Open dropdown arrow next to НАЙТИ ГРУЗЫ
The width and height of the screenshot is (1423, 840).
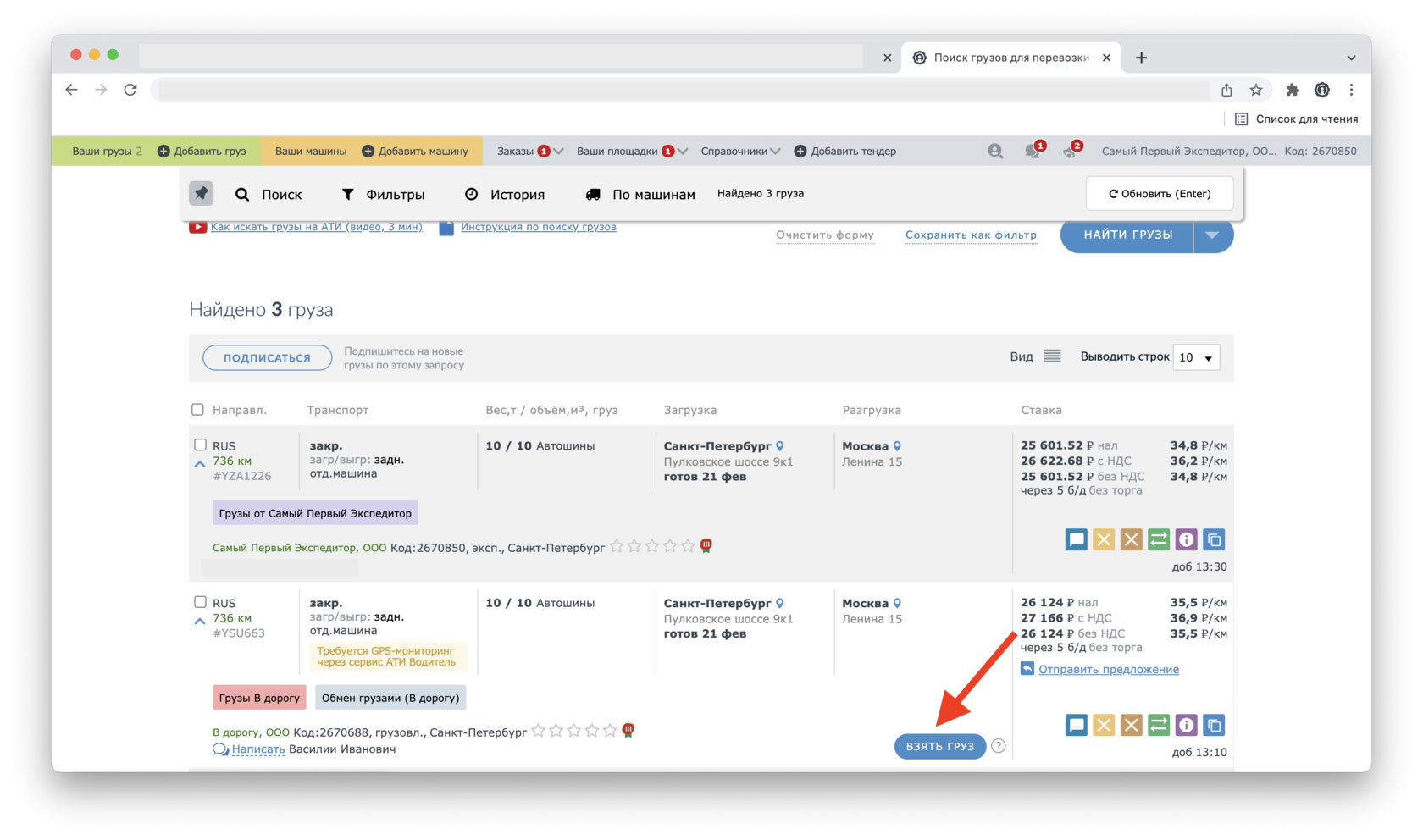click(1213, 235)
